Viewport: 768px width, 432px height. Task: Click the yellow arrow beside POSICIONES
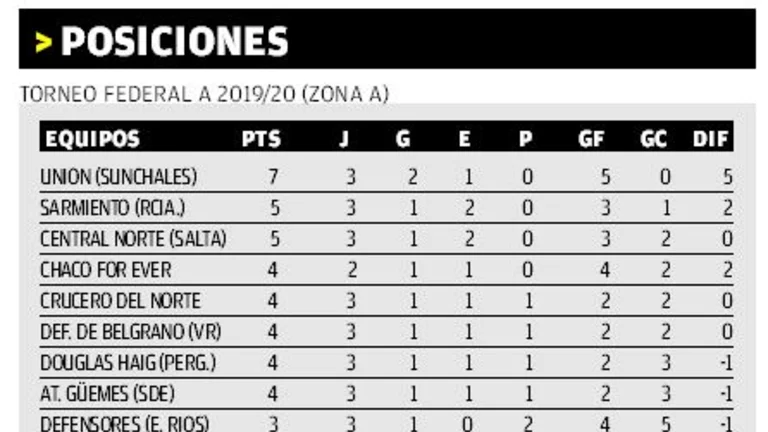44,43
